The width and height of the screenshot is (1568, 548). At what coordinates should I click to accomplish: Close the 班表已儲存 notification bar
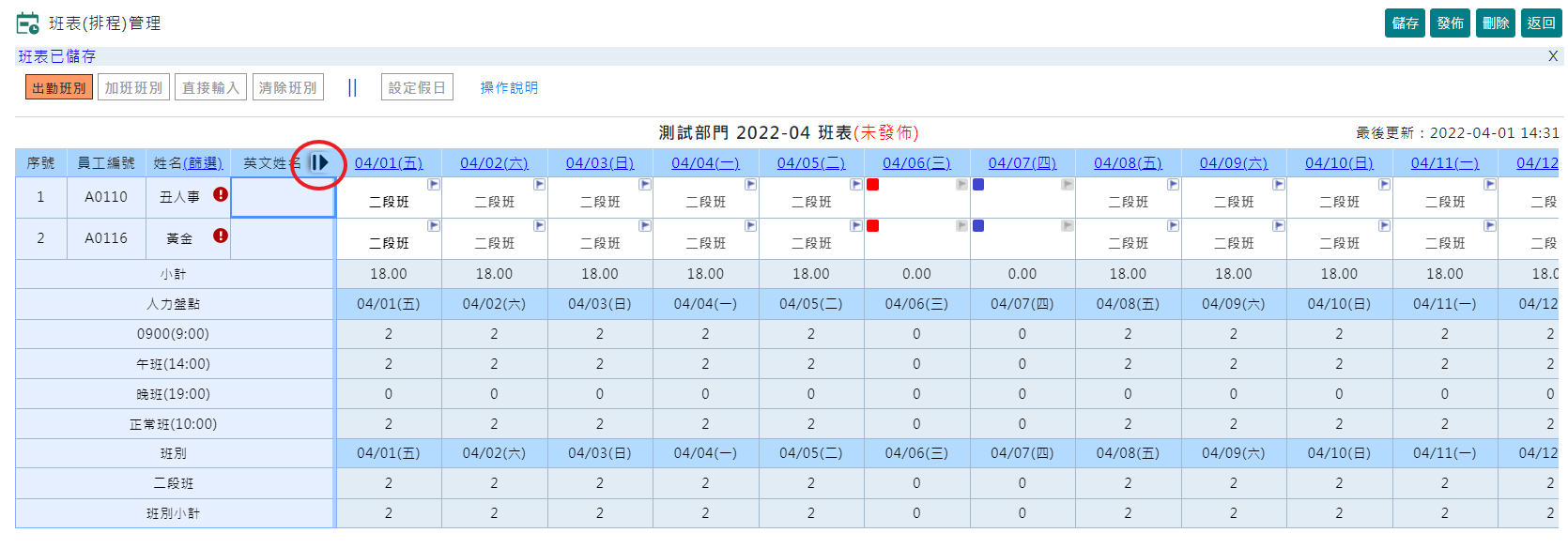tap(1553, 56)
